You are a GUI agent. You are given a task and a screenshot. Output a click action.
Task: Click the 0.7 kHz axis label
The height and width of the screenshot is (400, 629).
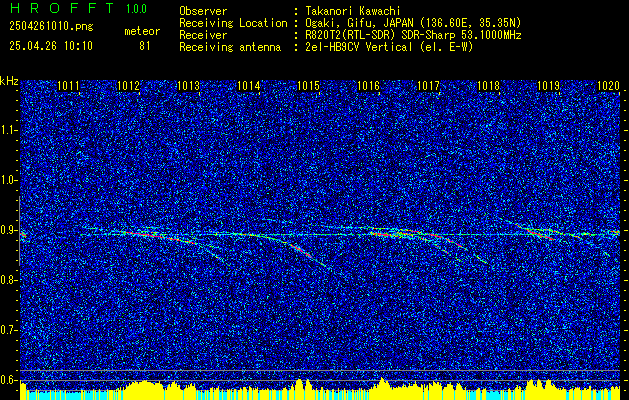(x=8, y=330)
